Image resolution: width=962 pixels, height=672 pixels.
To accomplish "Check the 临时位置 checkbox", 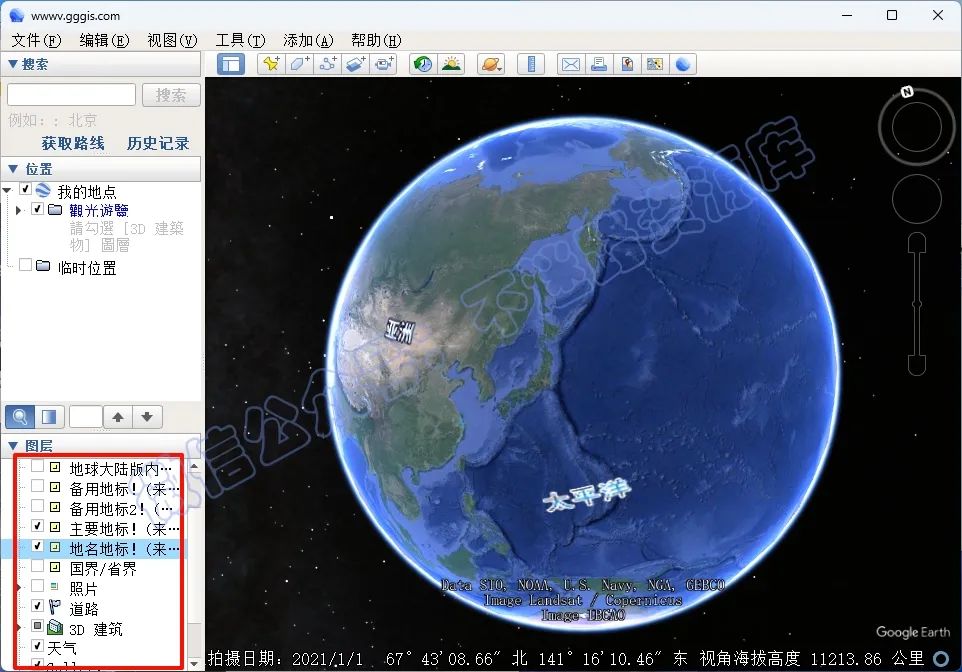I will tap(26, 265).
